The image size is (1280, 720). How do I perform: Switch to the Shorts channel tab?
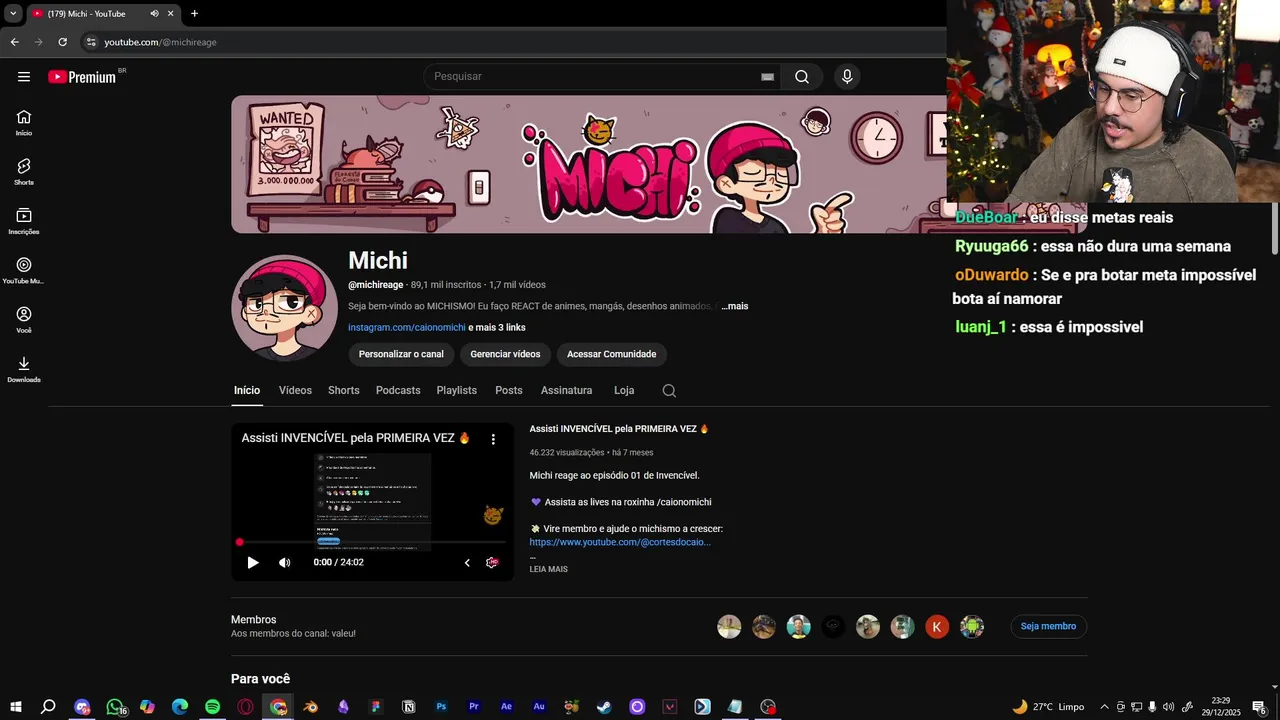click(343, 391)
